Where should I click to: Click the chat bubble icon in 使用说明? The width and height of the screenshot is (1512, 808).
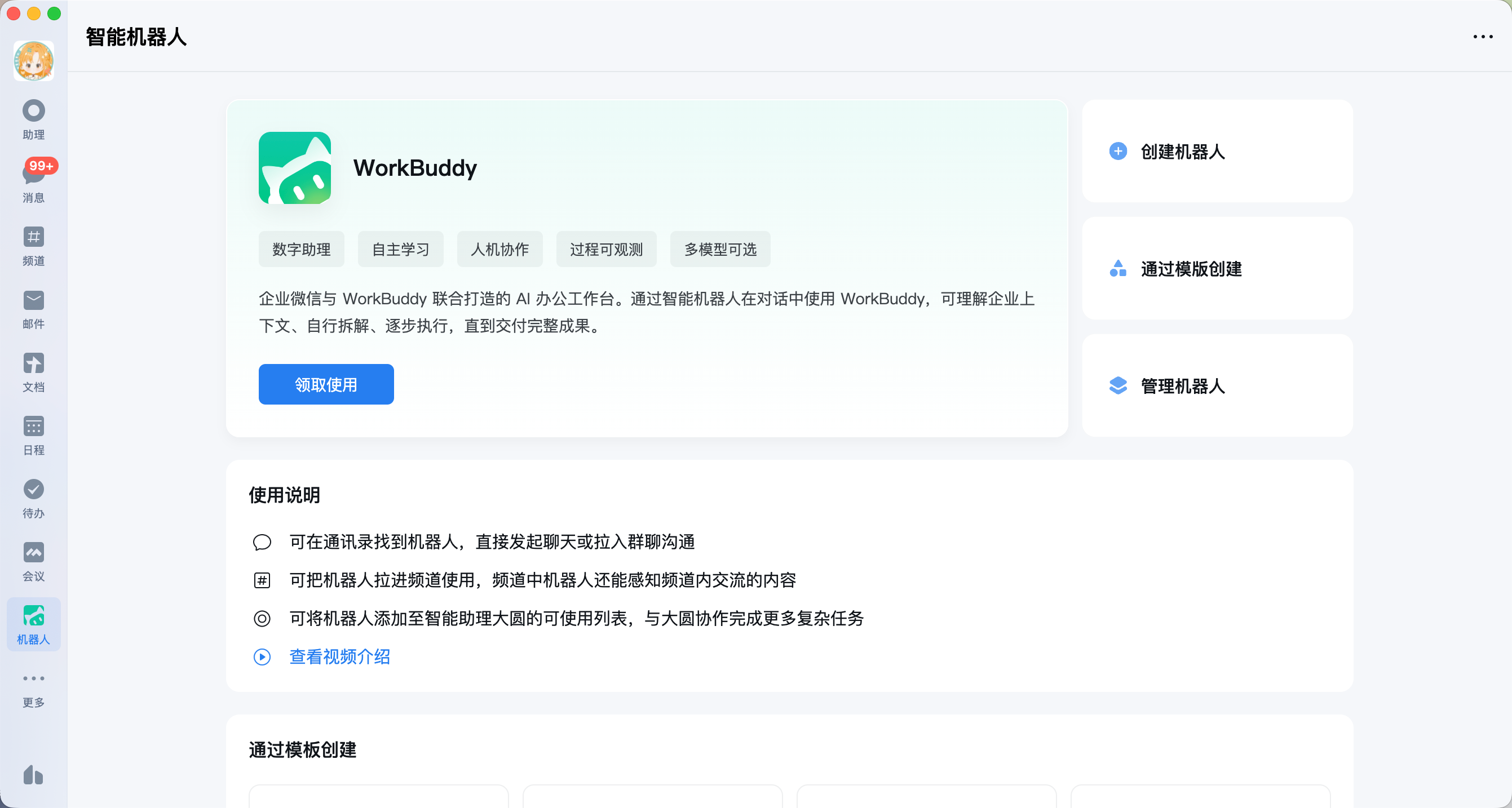262,541
